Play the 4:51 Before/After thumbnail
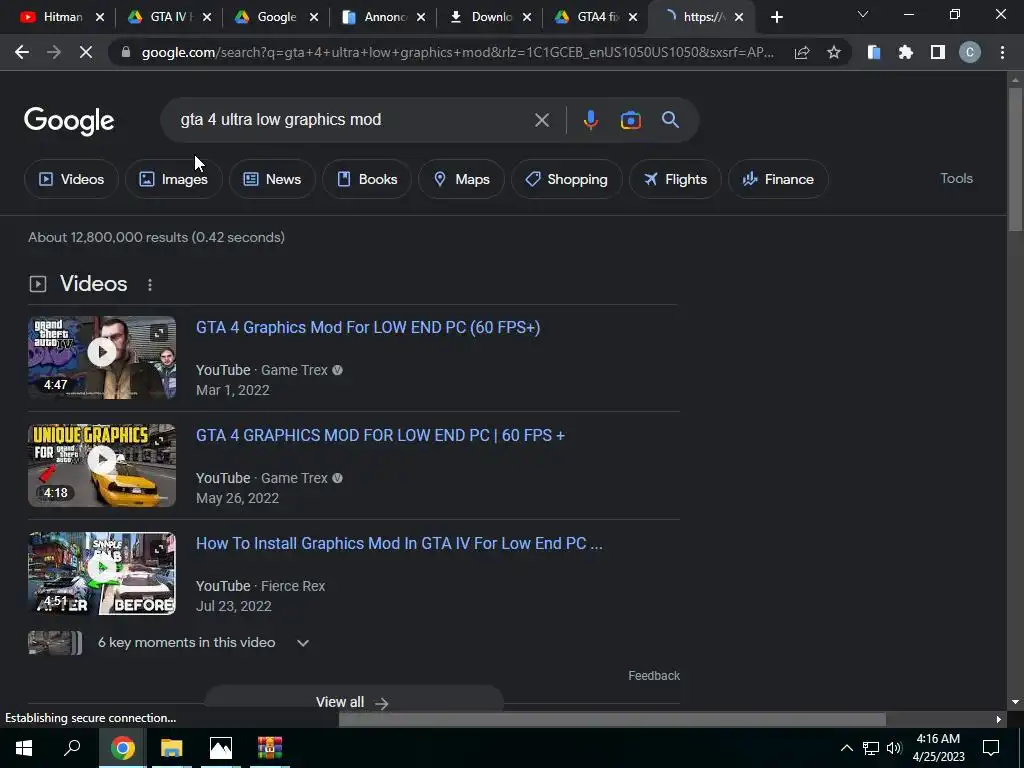Viewport: 1024px width, 768px height. [x=102, y=573]
